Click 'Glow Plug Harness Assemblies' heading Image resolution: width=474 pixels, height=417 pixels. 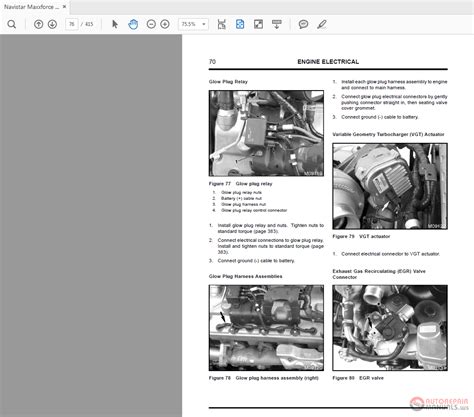pyautogui.click(x=245, y=276)
